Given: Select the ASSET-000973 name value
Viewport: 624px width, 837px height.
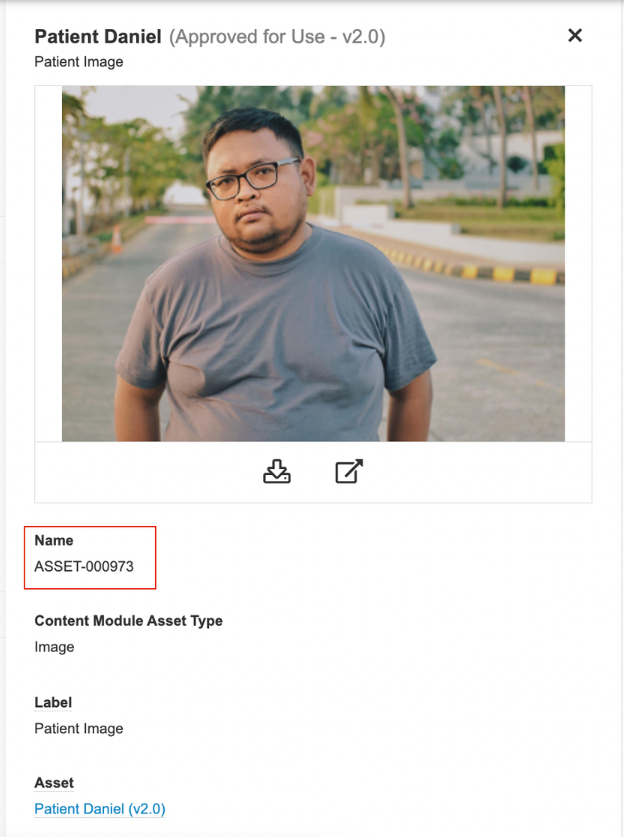Looking at the screenshot, I should click(84, 567).
